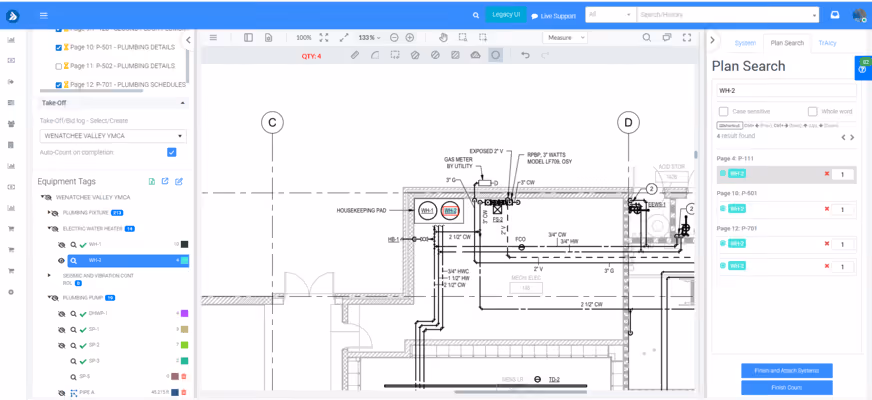Open the WENATCHEE VALLEY YMCA bid log dropdown

(x=113, y=136)
